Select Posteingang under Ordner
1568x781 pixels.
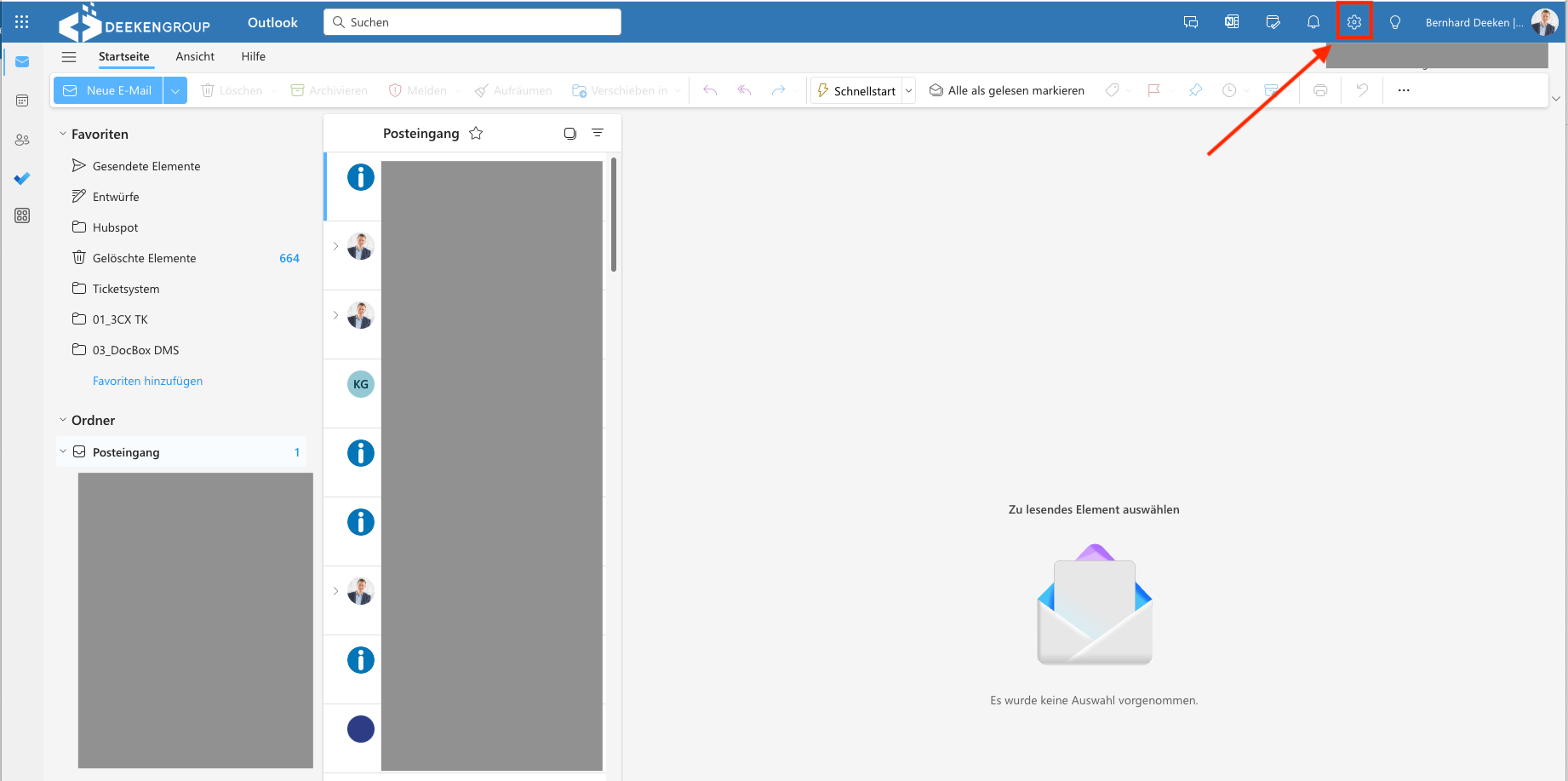[181, 451]
